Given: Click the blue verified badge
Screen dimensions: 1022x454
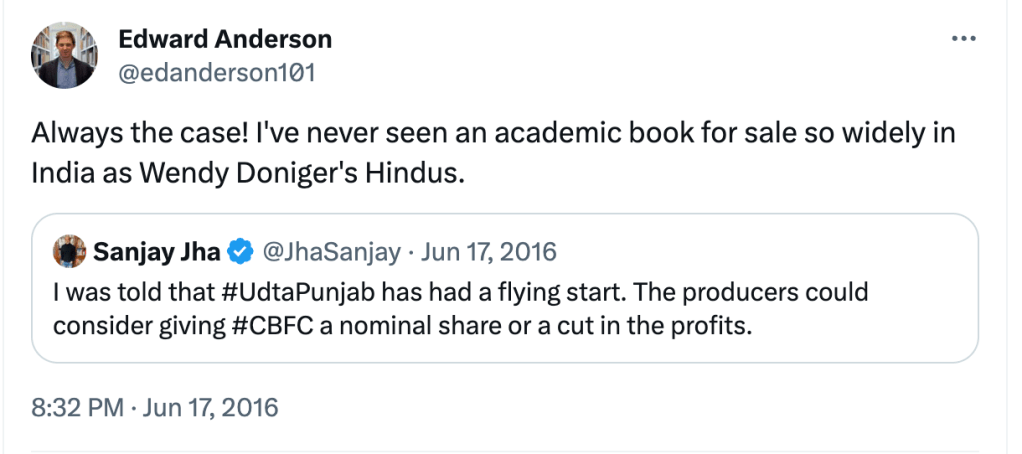Looking at the screenshot, I should pos(240,252).
